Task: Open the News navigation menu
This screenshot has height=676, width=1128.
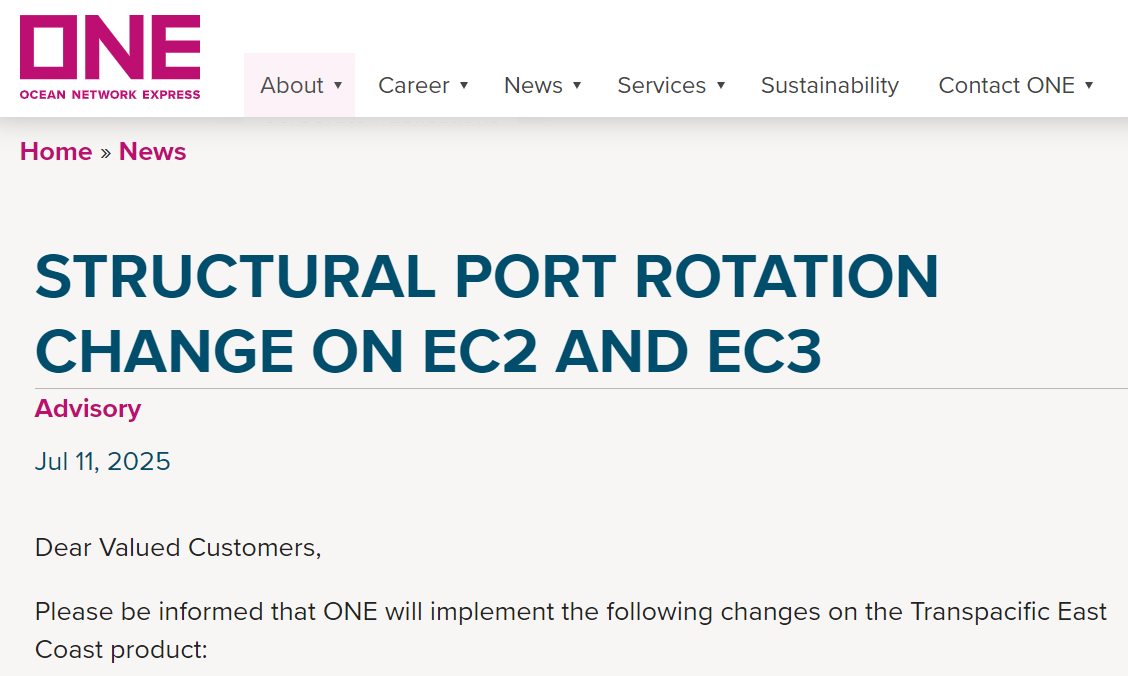Action: [533, 86]
